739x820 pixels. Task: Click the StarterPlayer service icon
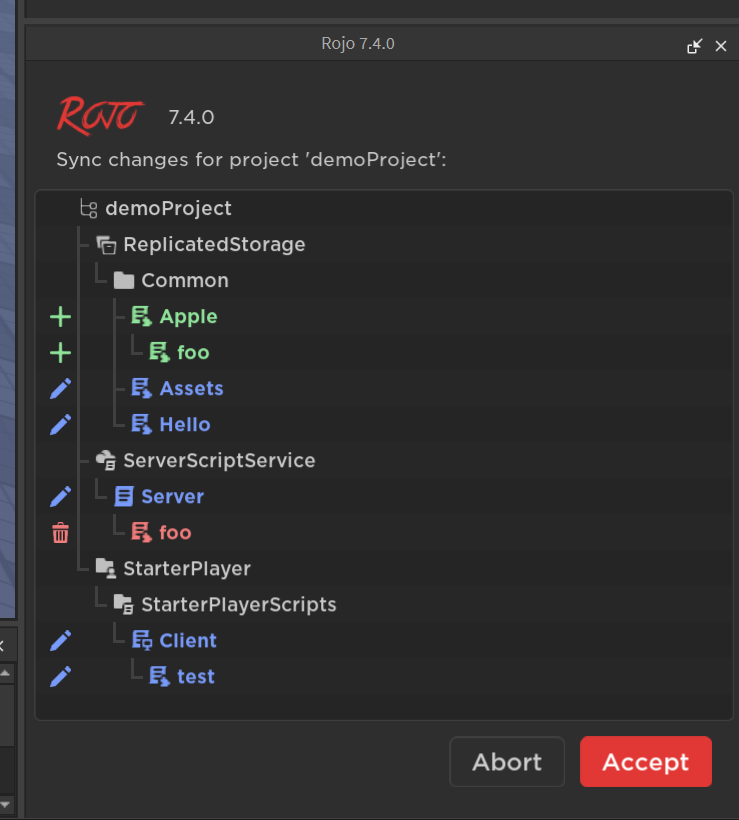[106, 569]
